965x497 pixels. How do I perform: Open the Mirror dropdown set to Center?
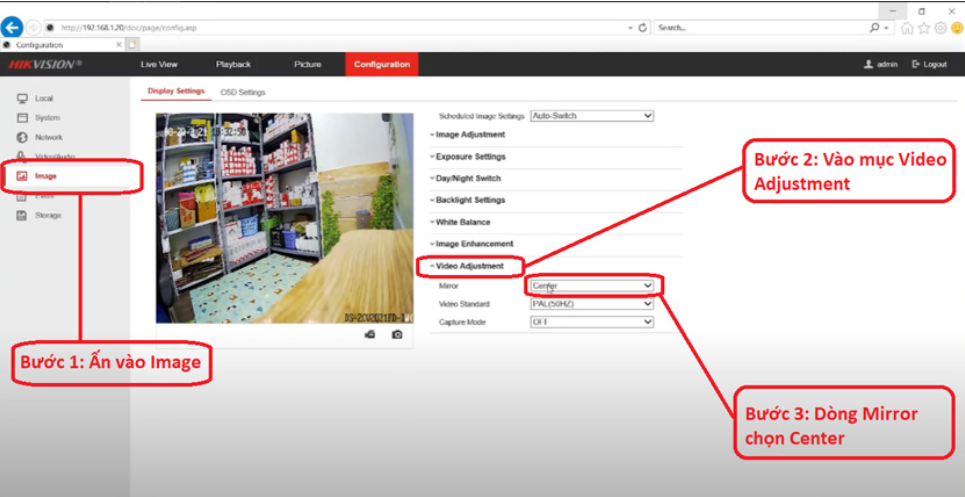tap(591, 286)
